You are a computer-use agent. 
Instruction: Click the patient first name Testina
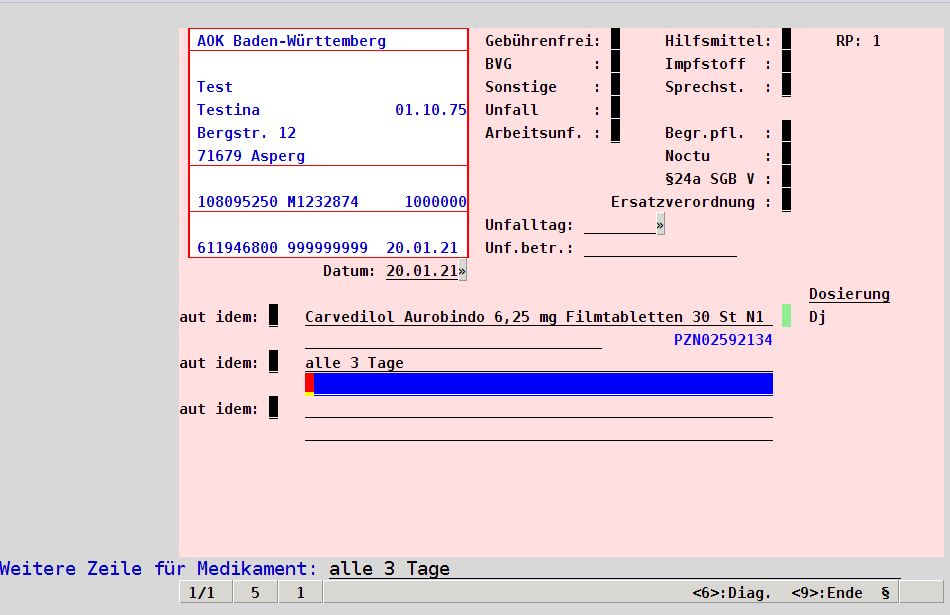(228, 110)
